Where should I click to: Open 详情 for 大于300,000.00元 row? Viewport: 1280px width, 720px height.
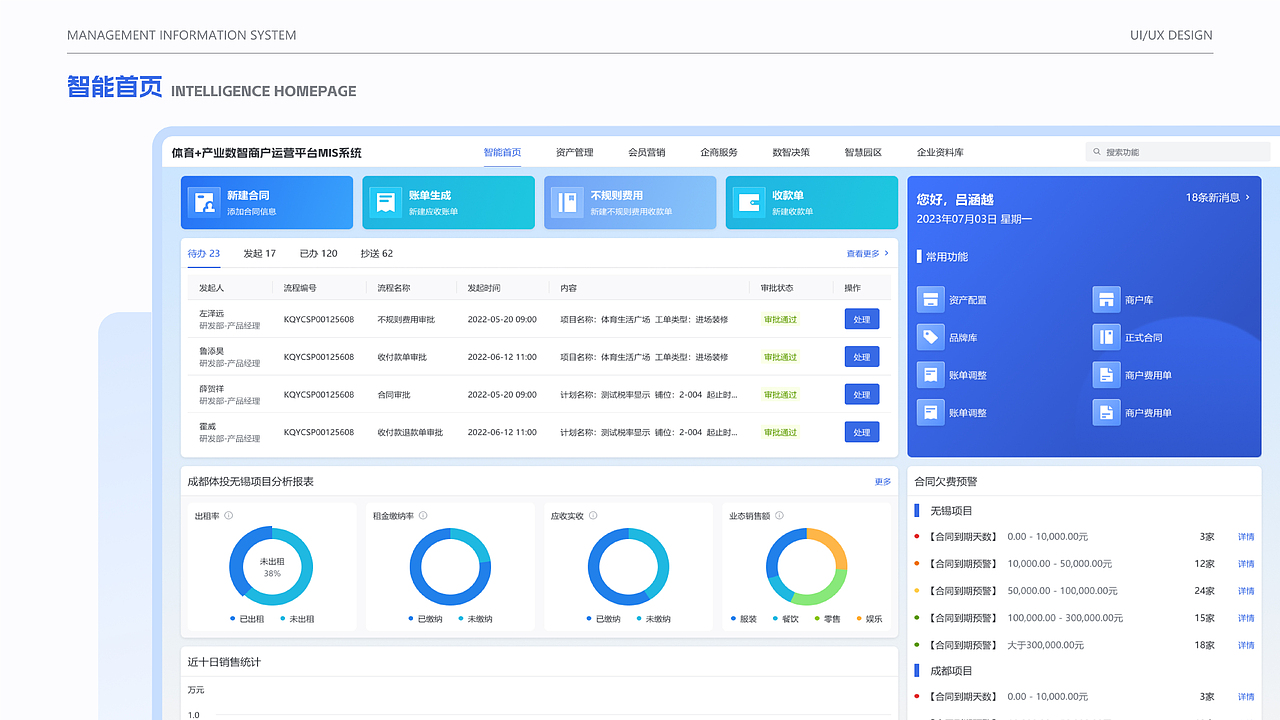pyautogui.click(x=1246, y=645)
